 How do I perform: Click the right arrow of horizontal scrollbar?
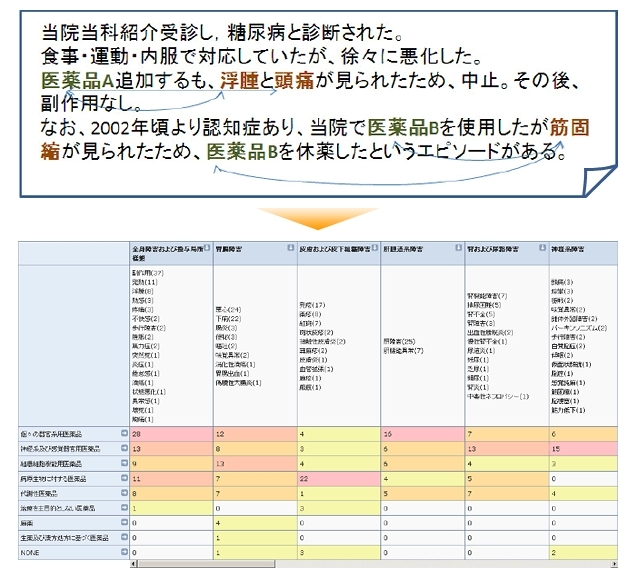(x=615, y=564)
